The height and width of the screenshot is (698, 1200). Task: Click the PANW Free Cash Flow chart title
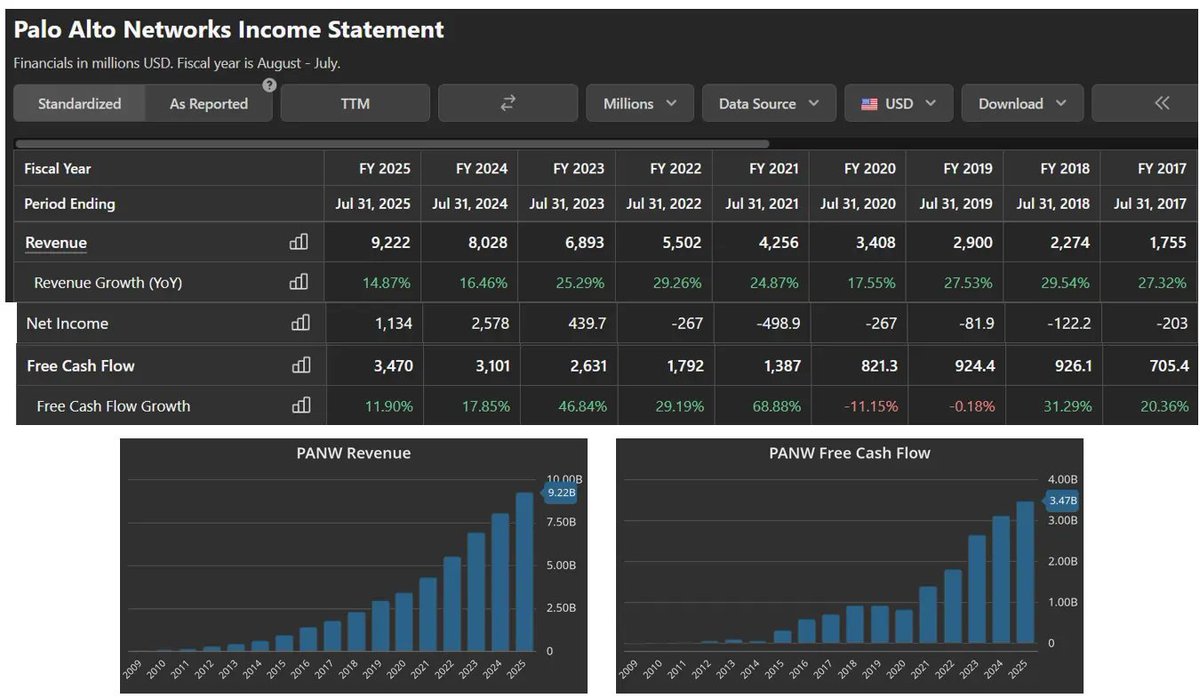tap(850, 453)
